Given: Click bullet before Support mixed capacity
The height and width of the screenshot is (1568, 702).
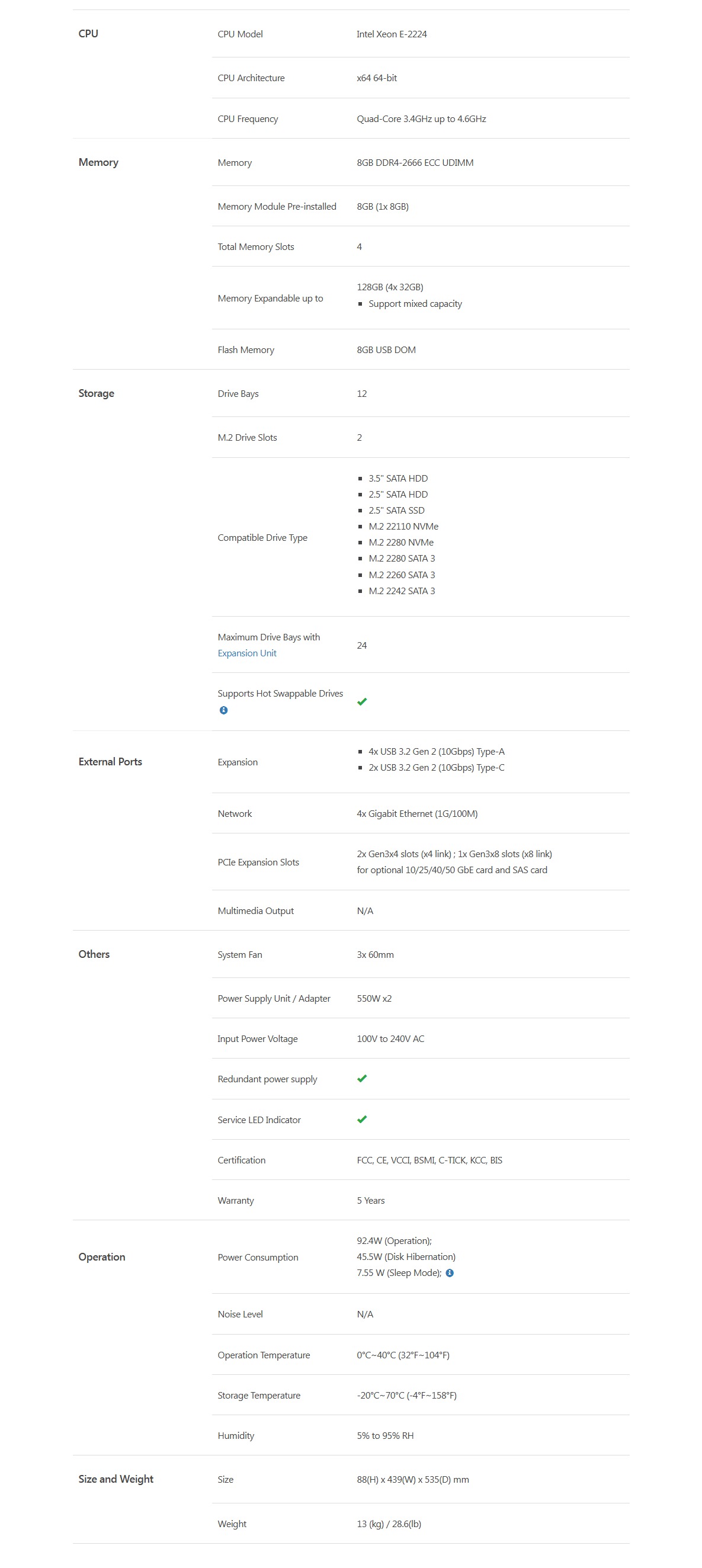Looking at the screenshot, I should tap(360, 304).
